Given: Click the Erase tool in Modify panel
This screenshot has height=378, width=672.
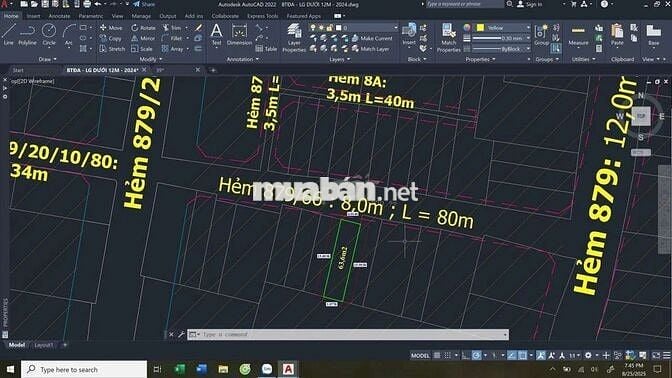Looking at the screenshot, I should tap(198, 28).
